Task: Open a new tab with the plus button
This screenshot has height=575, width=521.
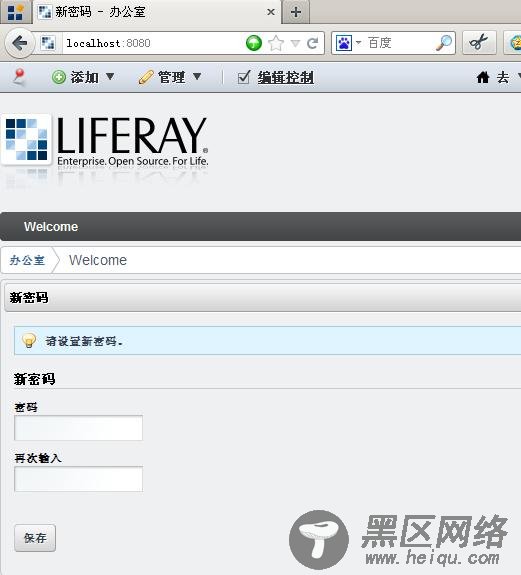Action: tap(296, 12)
